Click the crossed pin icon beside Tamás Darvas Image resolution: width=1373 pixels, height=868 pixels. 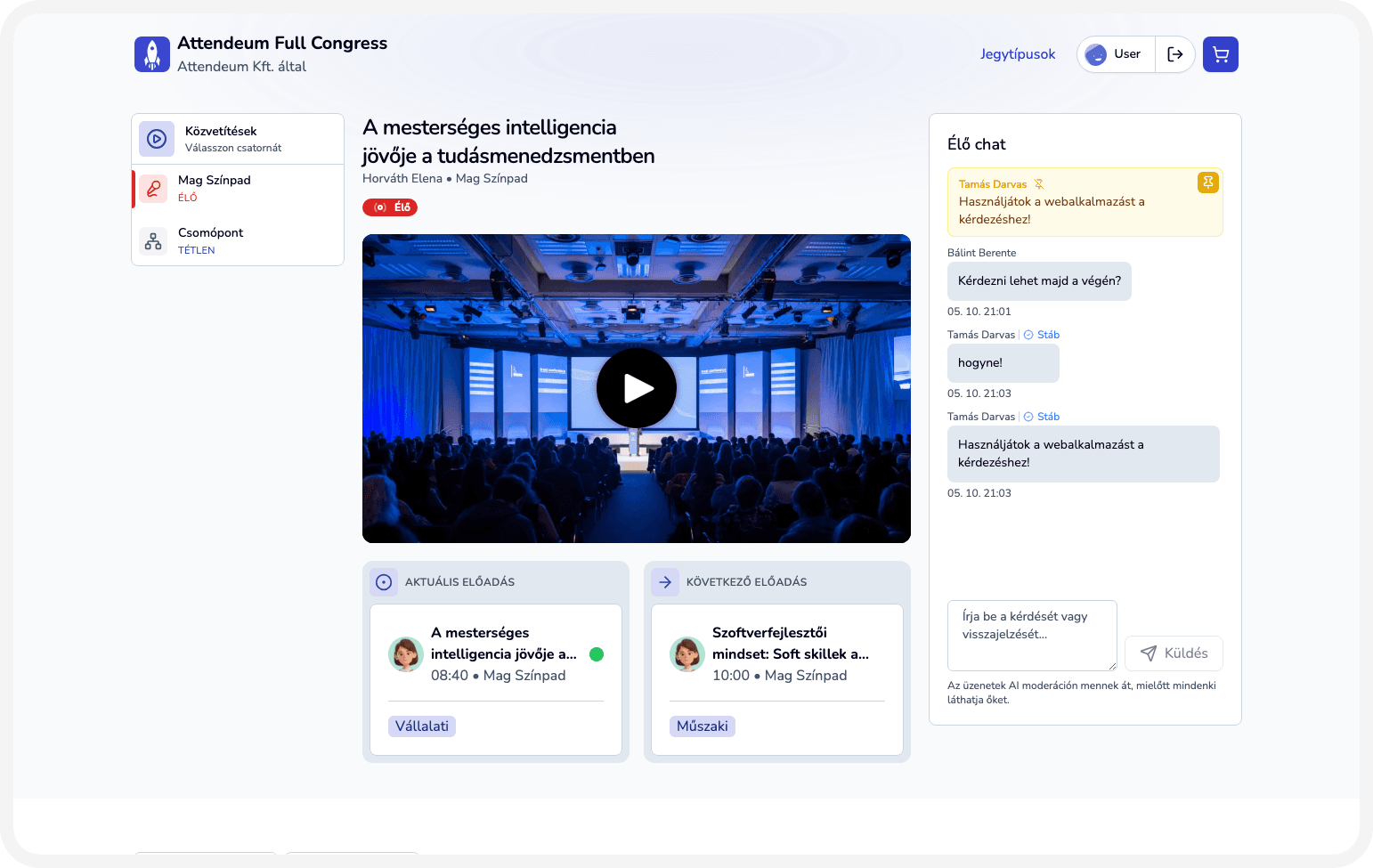[1038, 184]
